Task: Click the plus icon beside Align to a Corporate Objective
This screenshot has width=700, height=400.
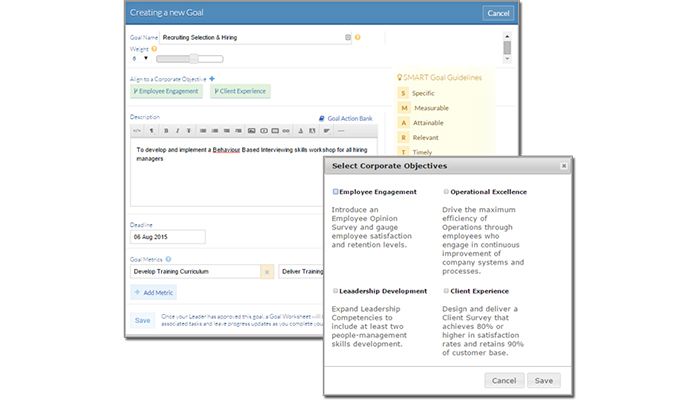Action: click(212, 77)
